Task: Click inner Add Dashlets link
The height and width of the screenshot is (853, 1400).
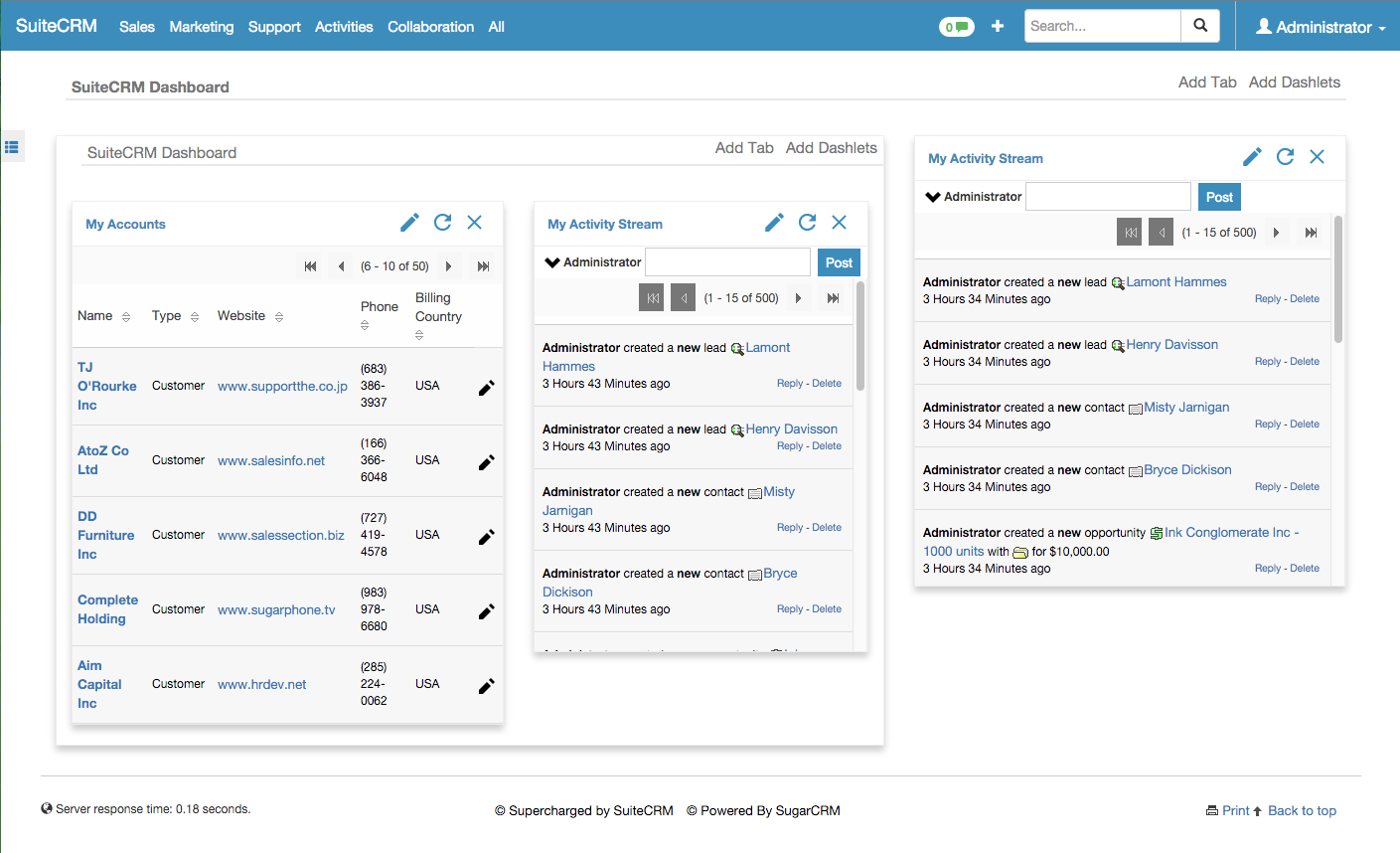Action: pyautogui.click(x=832, y=148)
